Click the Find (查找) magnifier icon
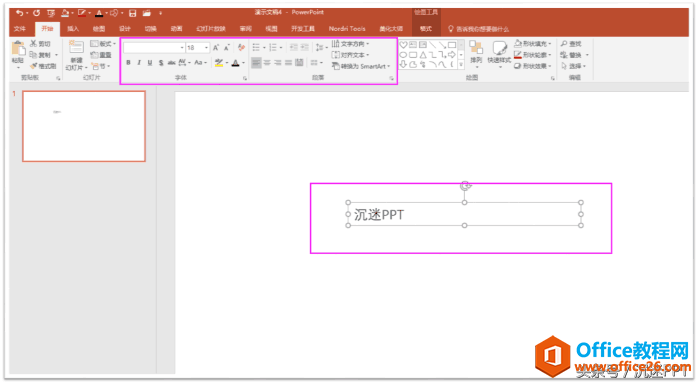The width and height of the screenshot is (698, 384). click(x=564, y=44)
